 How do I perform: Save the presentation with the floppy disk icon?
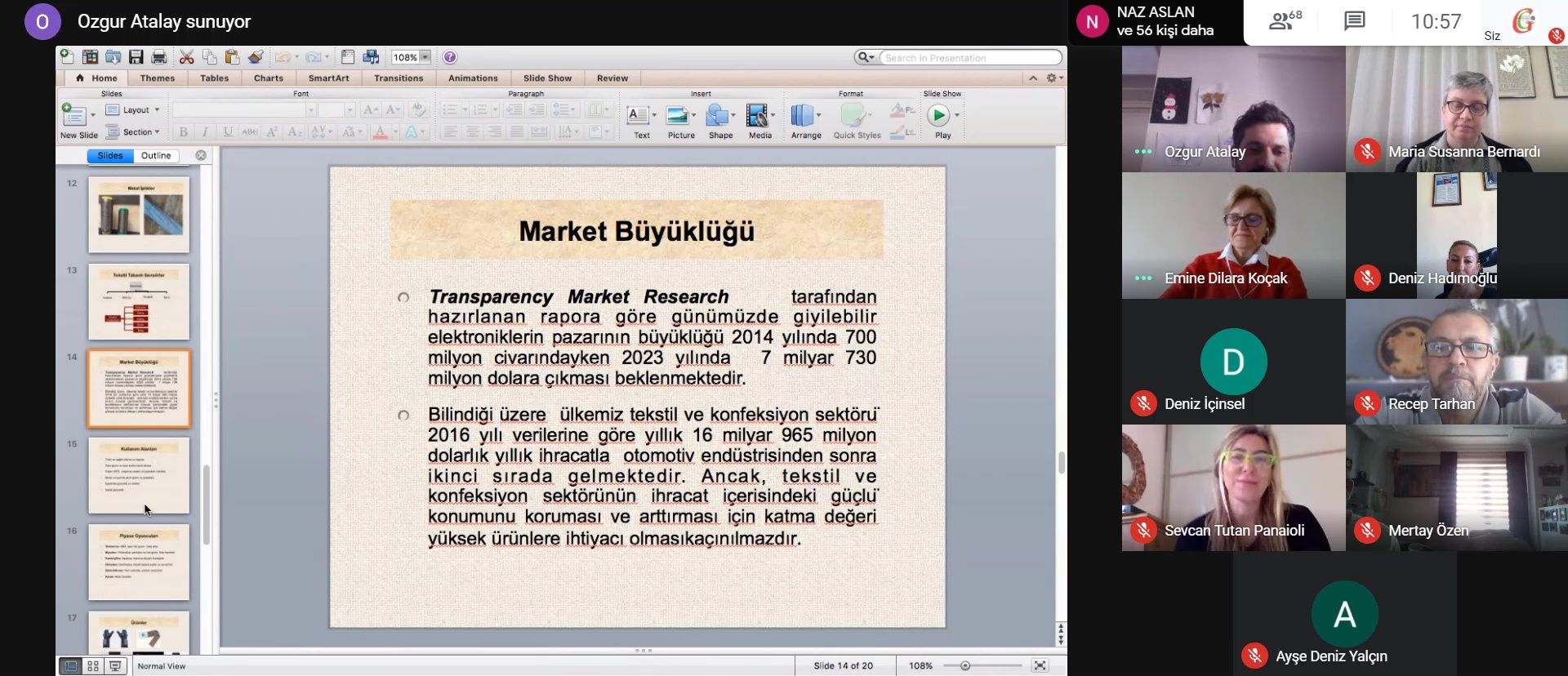136,57
